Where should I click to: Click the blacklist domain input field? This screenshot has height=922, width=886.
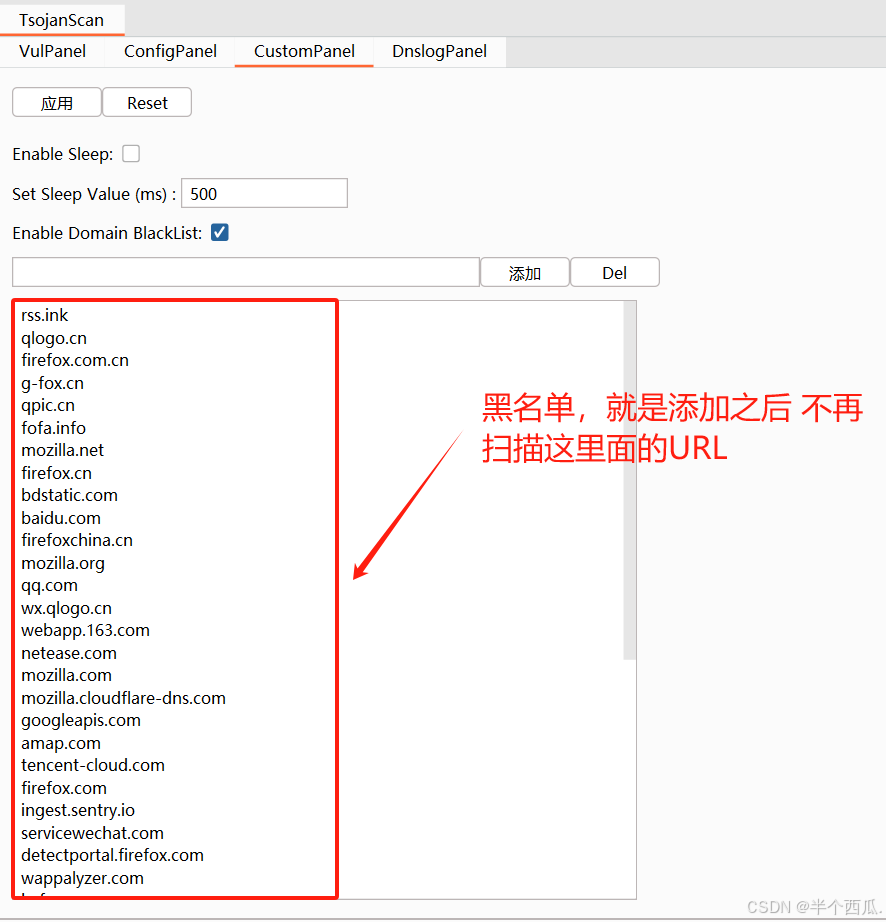pos(246,272)
